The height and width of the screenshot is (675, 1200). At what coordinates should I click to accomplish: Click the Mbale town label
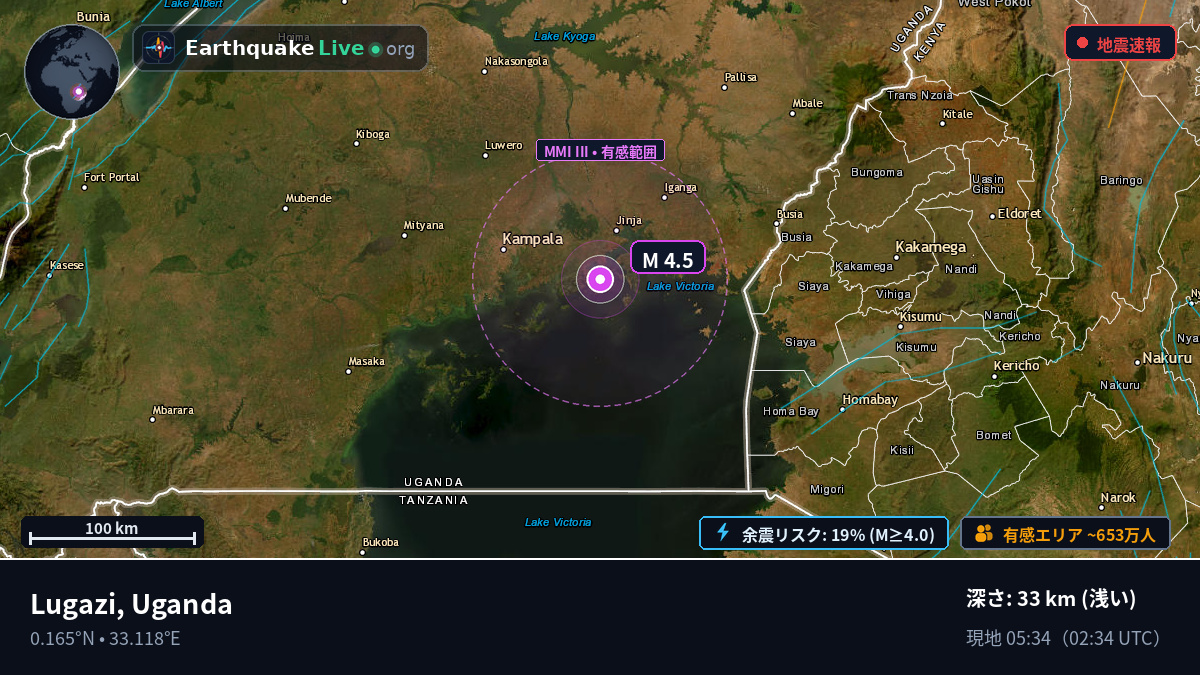pos(807,103)
